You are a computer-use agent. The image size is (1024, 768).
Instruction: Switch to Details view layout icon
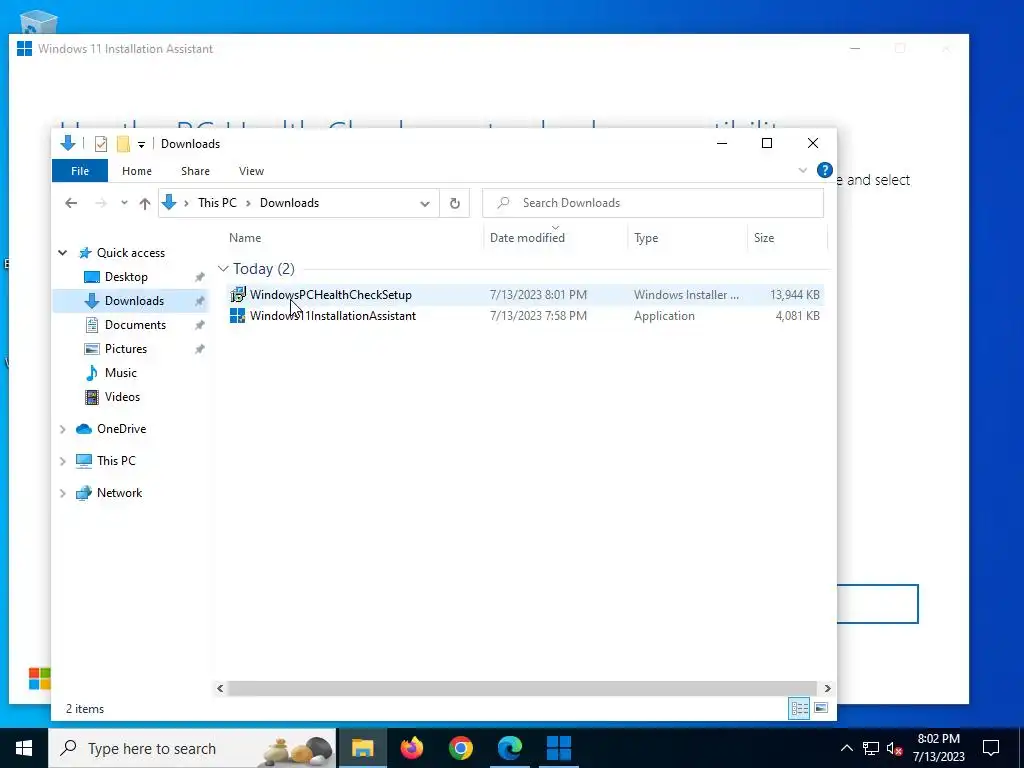[x=799, y=709]
